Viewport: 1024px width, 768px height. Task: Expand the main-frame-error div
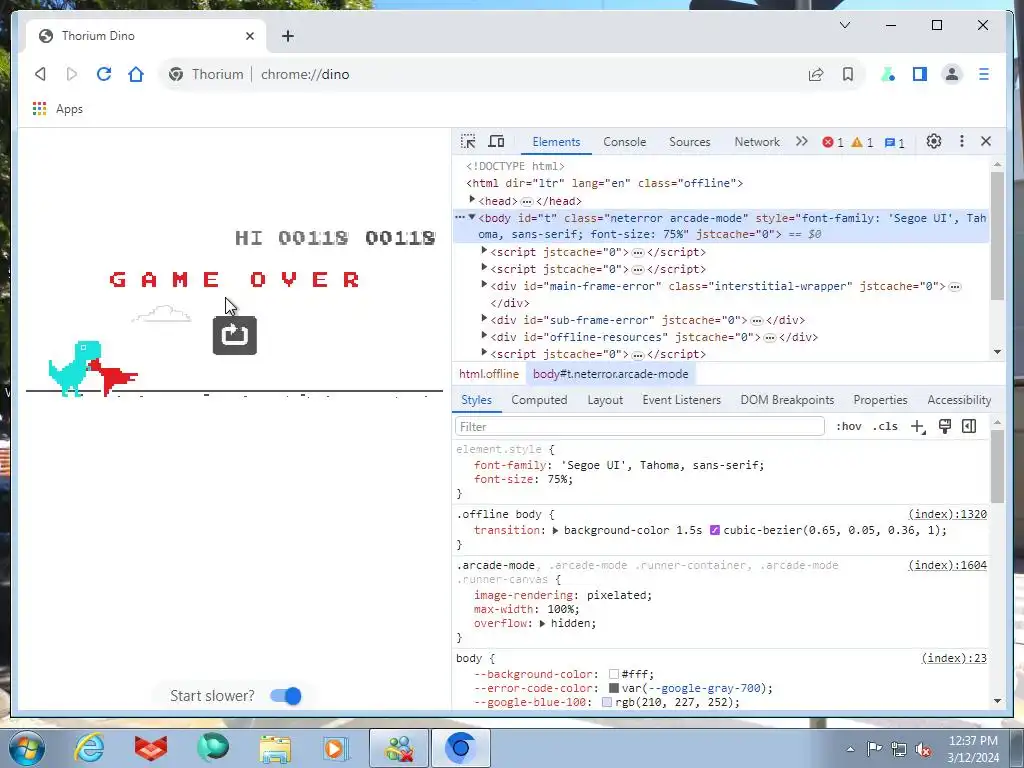point(484,285)
